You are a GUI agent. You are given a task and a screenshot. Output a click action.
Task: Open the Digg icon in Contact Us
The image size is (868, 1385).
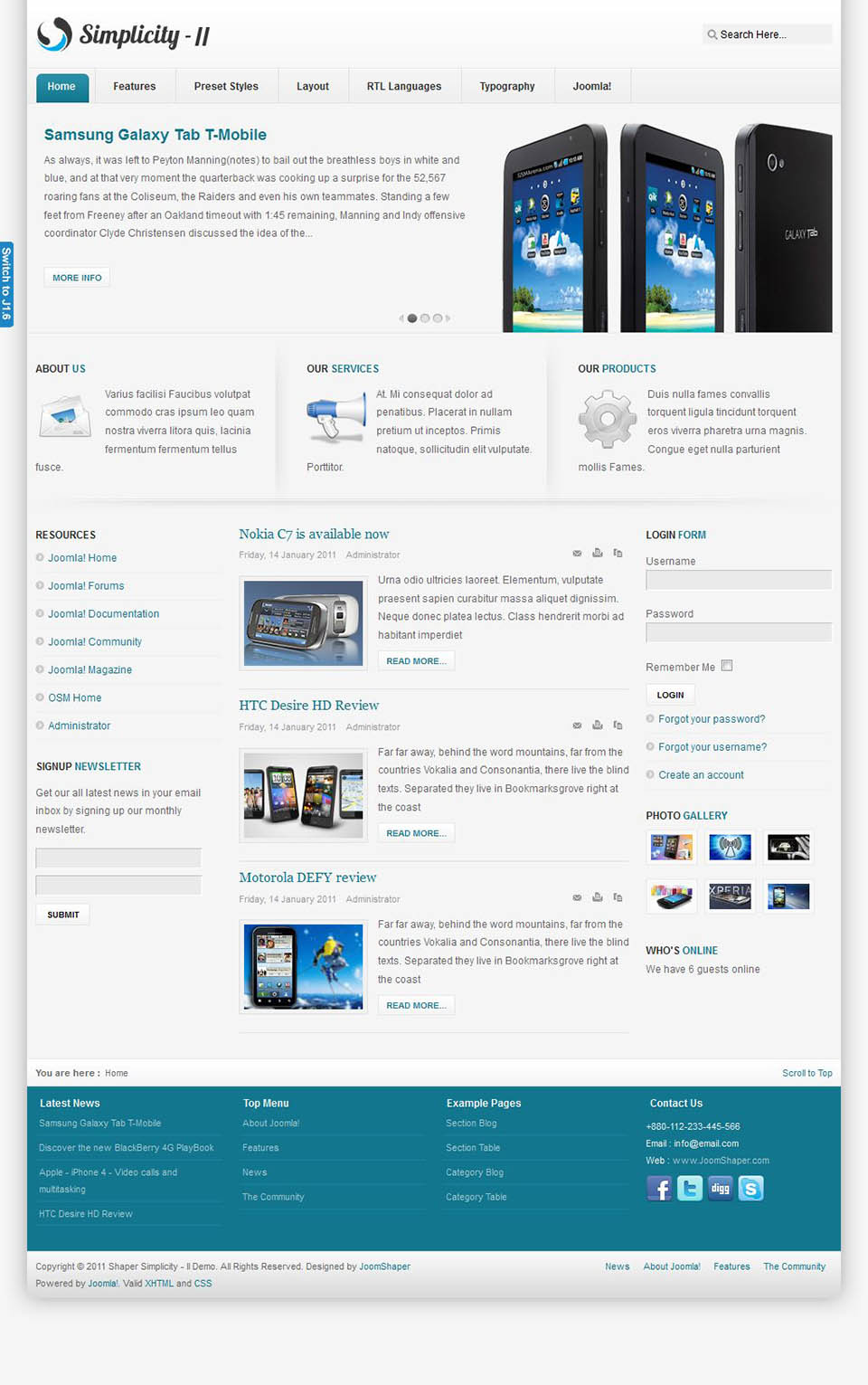click(x=721, y=1188)
